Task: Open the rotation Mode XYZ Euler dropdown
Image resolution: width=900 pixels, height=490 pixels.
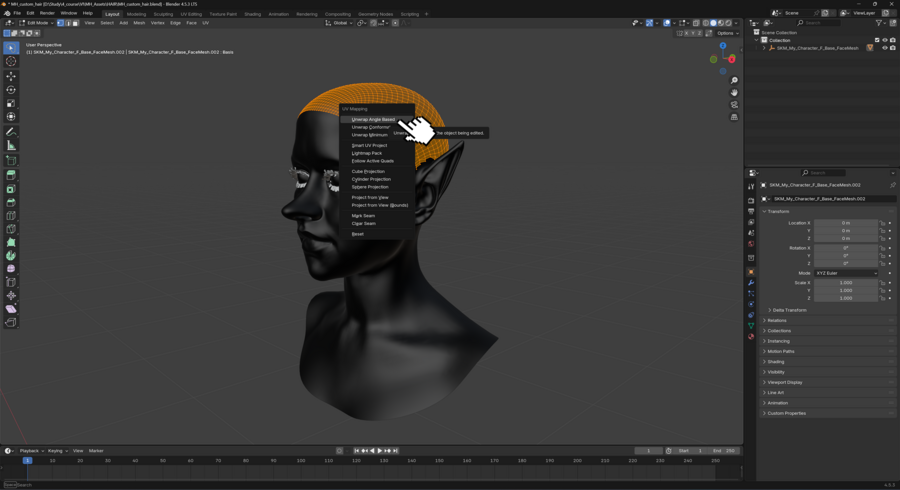Action: pyautogui.click(x=846, y=273)
